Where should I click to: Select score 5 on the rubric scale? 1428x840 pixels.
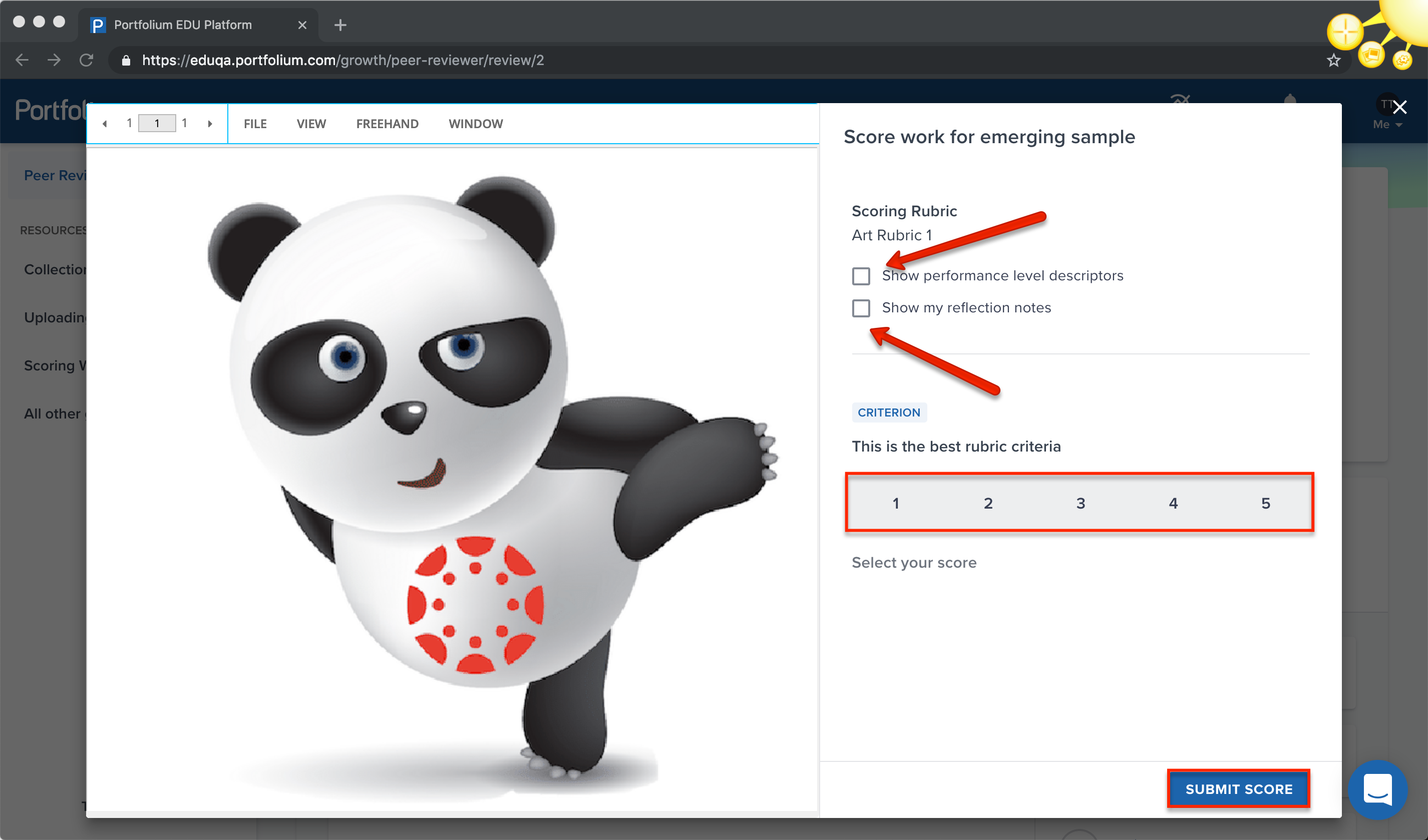(x=1265, y=503)
